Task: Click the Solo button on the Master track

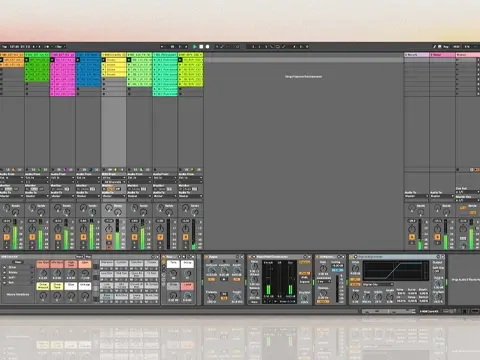Action: (463, 239)
